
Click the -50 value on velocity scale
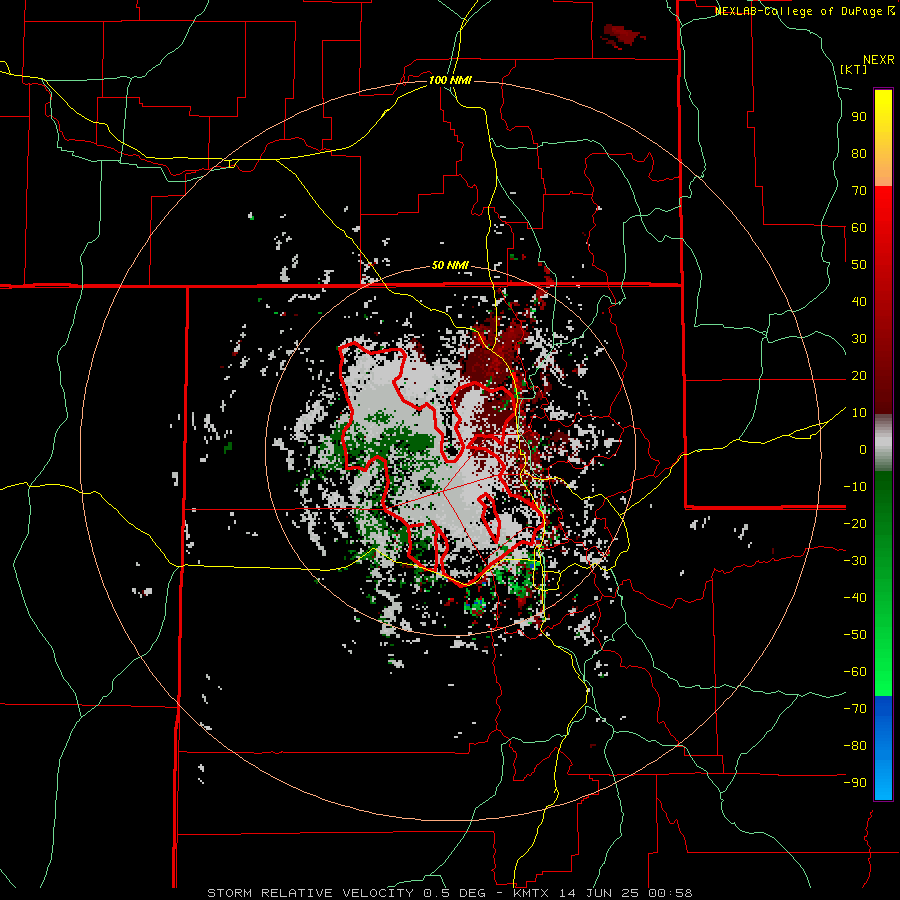click(x=855, y=635)
